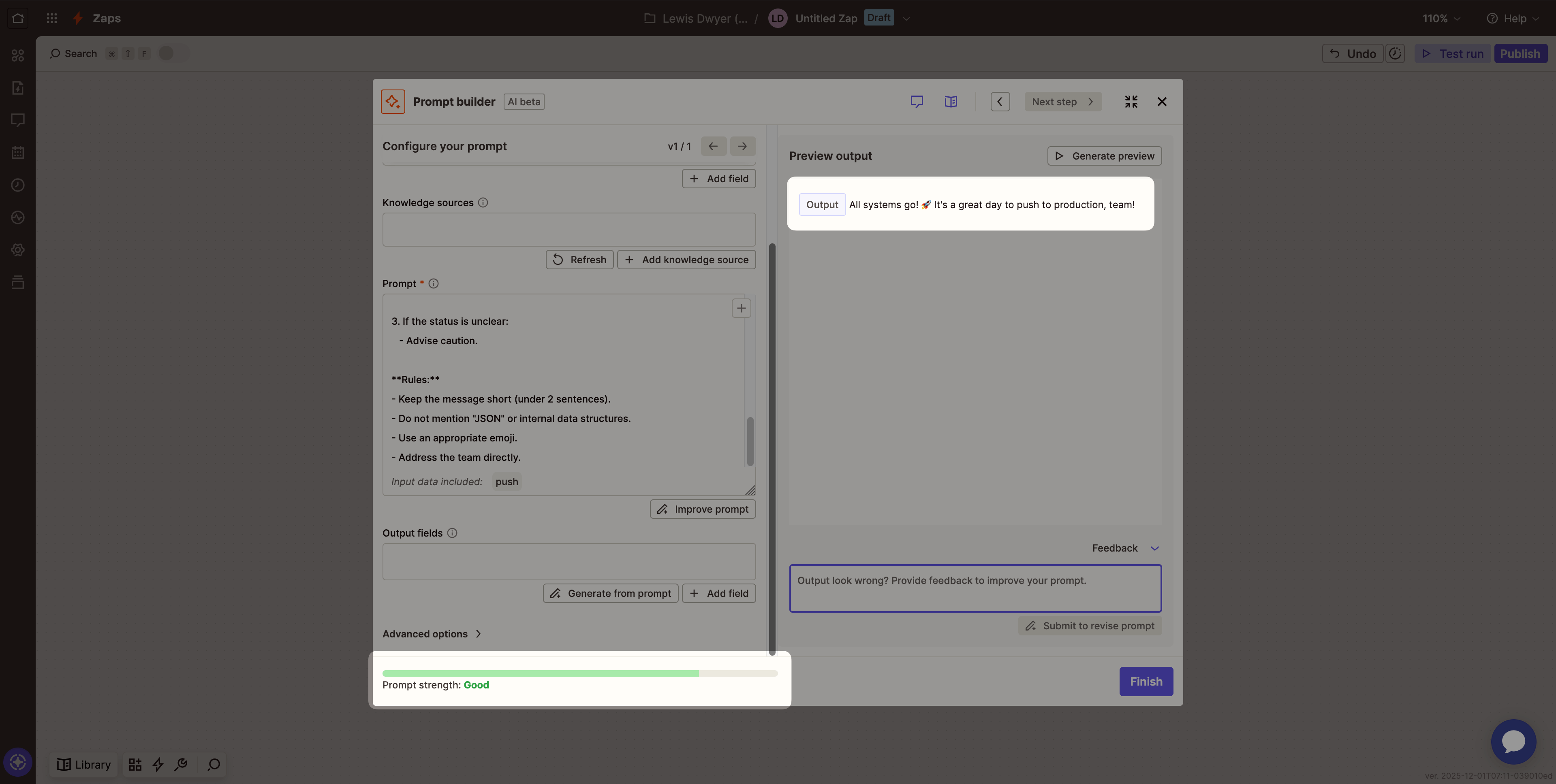The image size is (1556, 784).
Task: Expand the Advanced options section
Action: 431,634
